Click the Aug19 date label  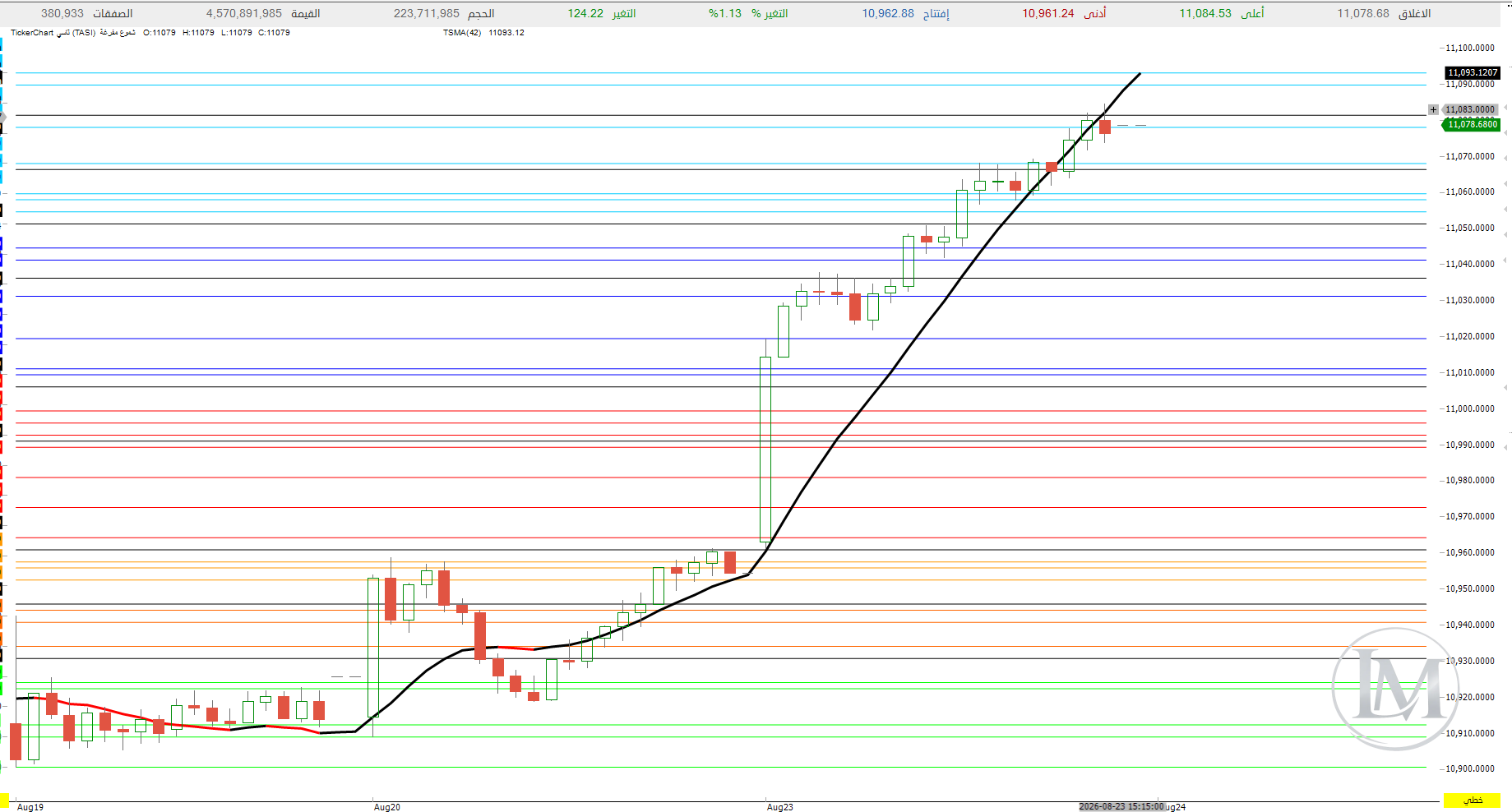(30, 807)
